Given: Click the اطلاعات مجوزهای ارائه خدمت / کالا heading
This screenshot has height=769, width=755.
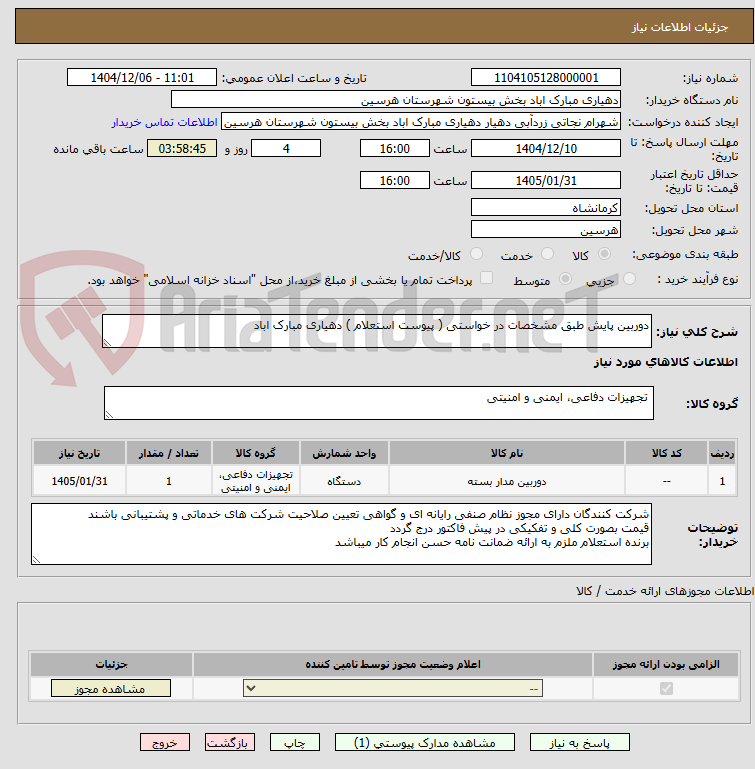Looking at the screenshot, I should click(x=665, y=591).
